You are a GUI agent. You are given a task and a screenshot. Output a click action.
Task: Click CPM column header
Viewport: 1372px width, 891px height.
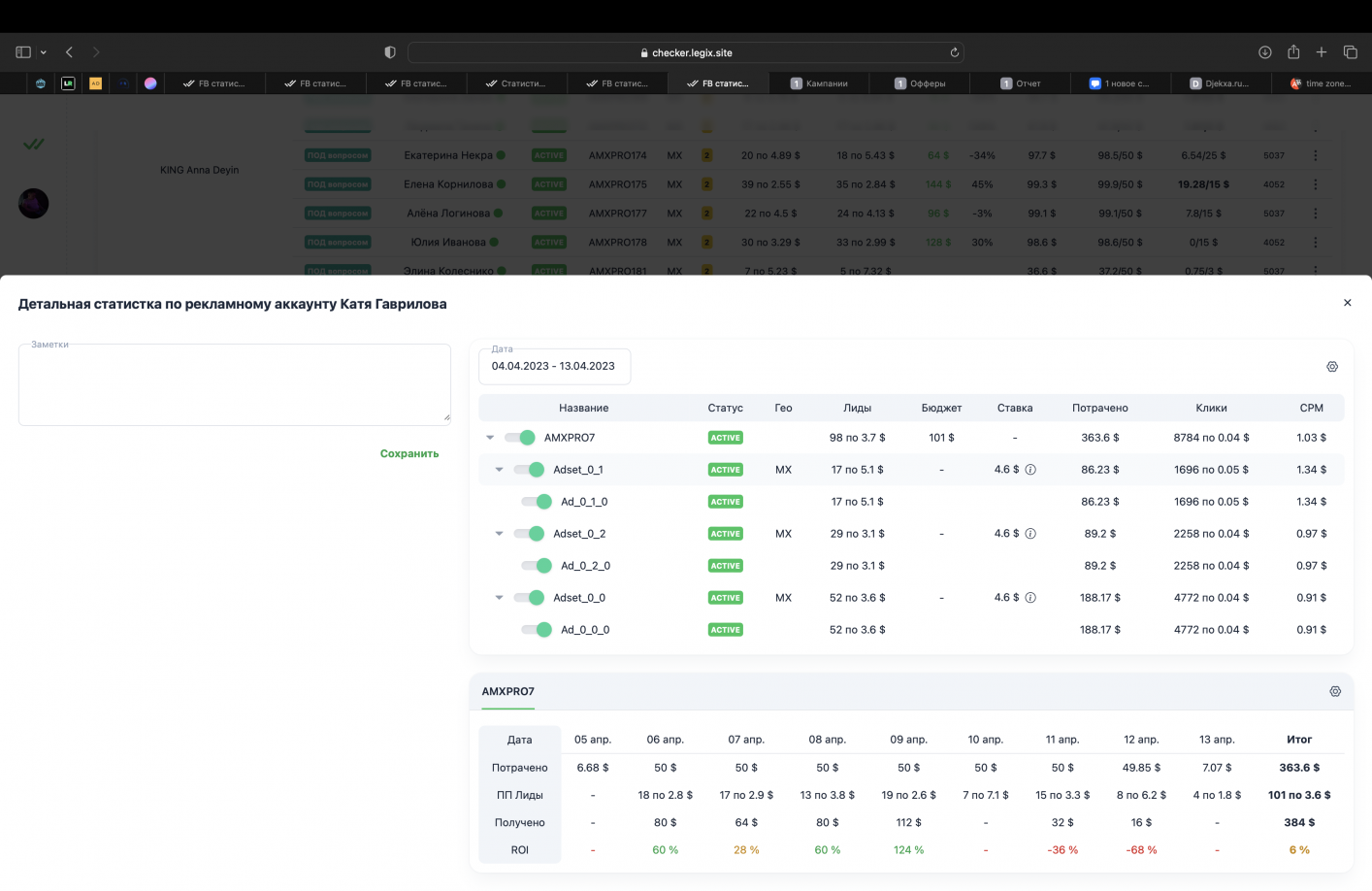[x=1312, y=408]
